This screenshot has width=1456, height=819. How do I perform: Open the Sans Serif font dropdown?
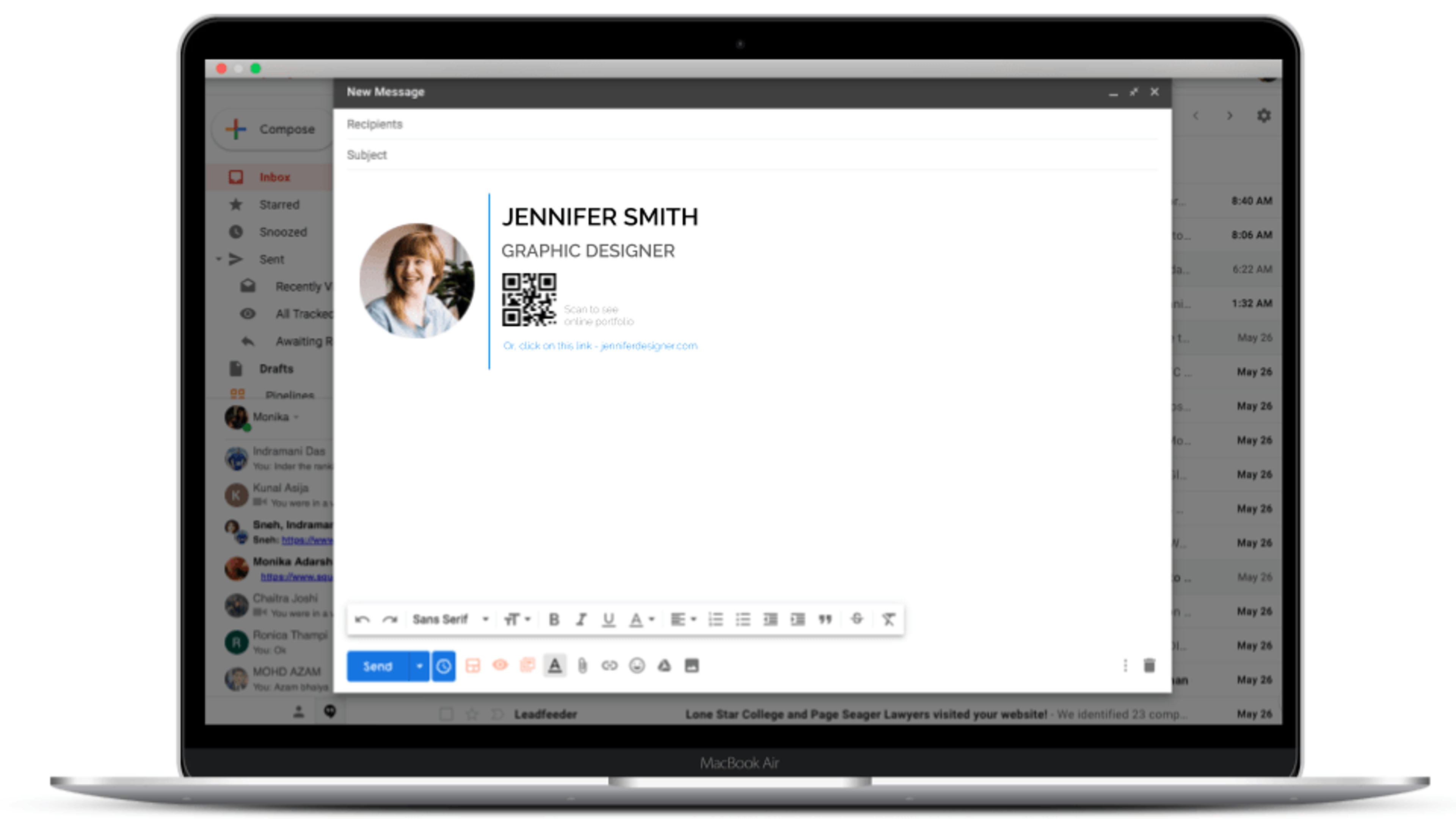[x=450, y=620]
